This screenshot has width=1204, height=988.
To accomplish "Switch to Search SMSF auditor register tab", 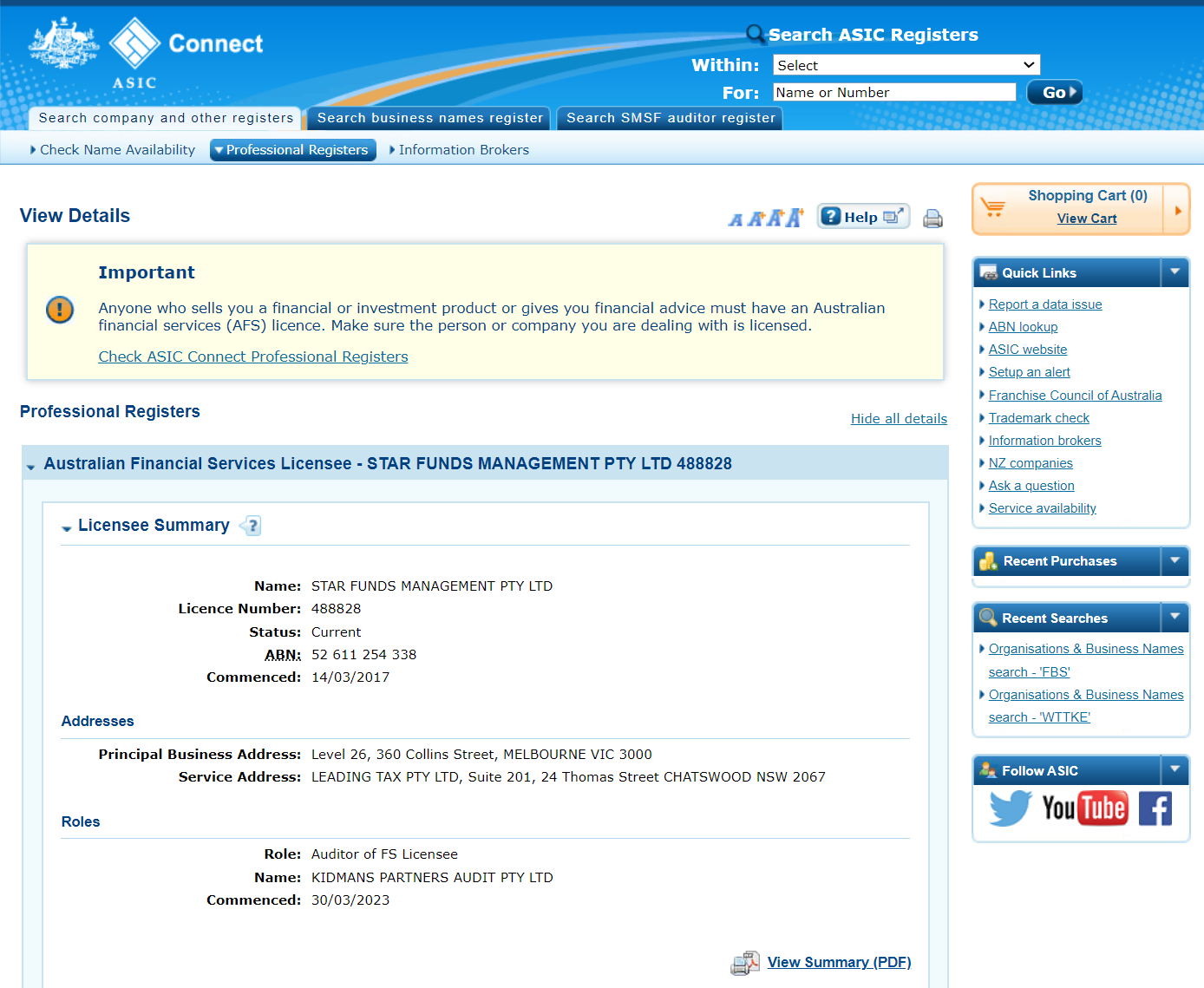I will point(671,118).
